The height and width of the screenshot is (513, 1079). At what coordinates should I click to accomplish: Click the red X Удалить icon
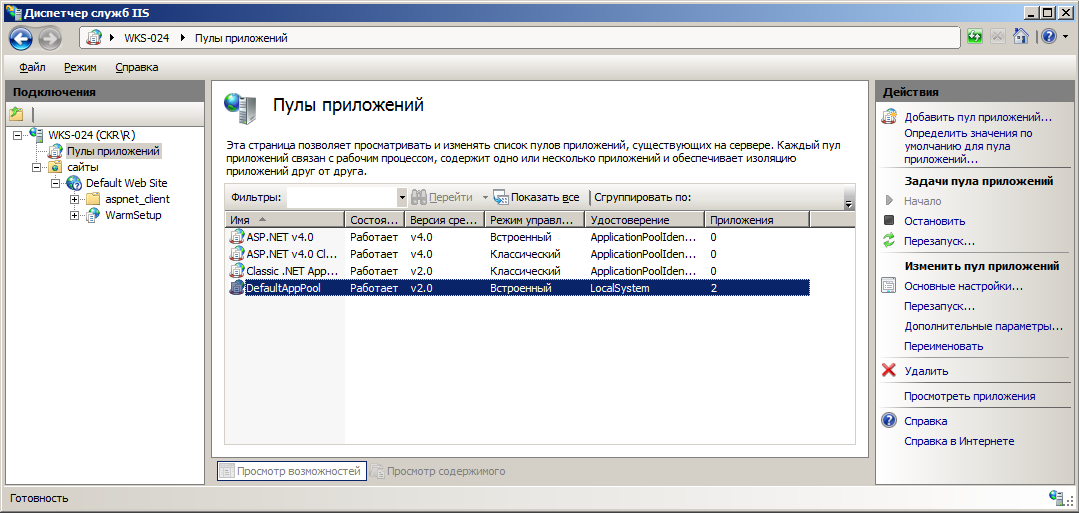(x=888, y=370)
